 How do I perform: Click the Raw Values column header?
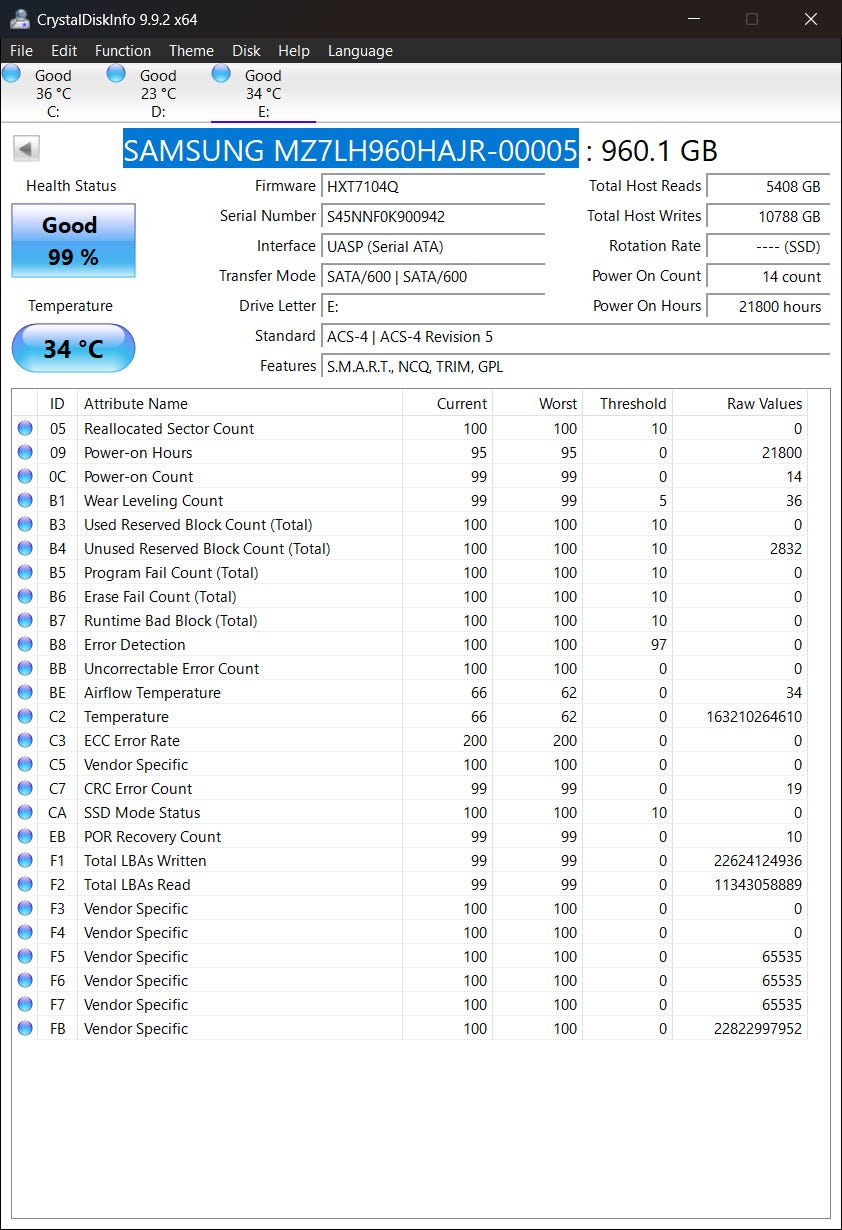click(740, 404)
